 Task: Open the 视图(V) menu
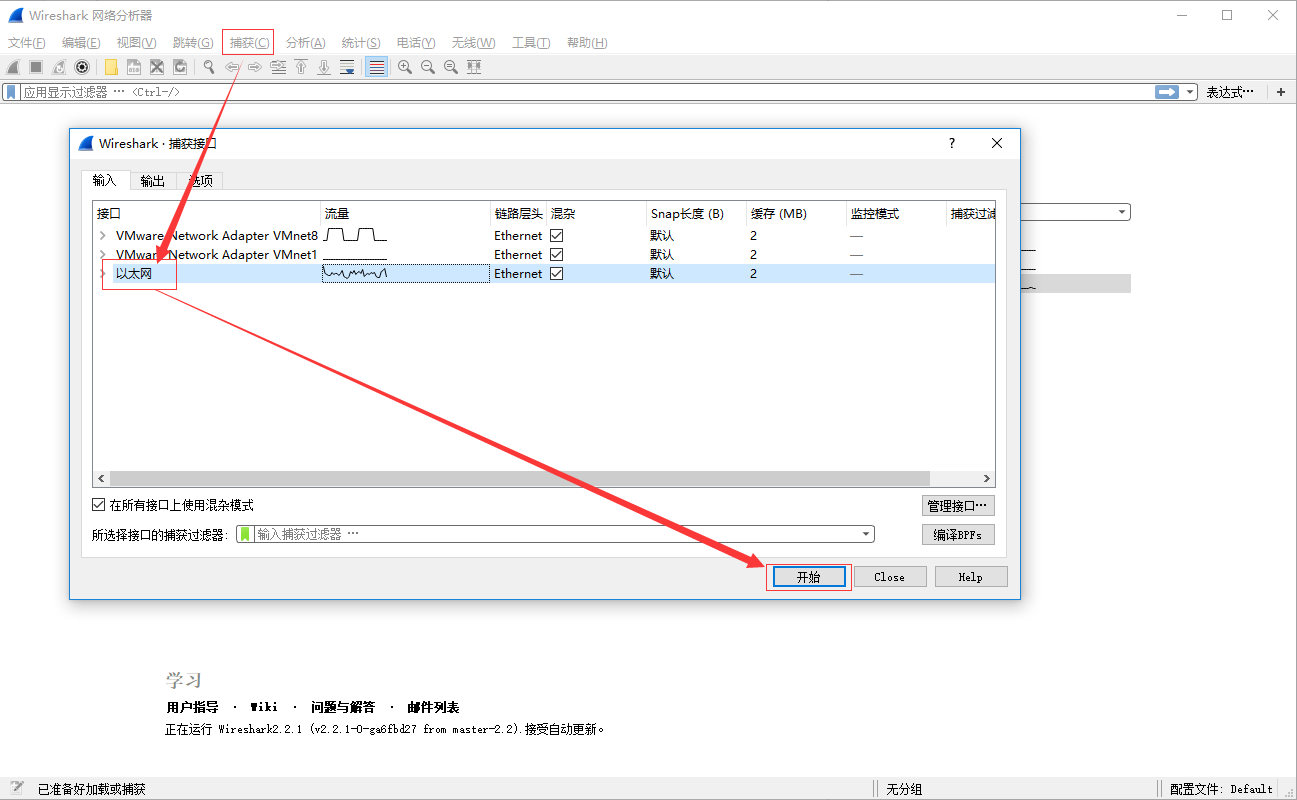[x=136, y=42]
